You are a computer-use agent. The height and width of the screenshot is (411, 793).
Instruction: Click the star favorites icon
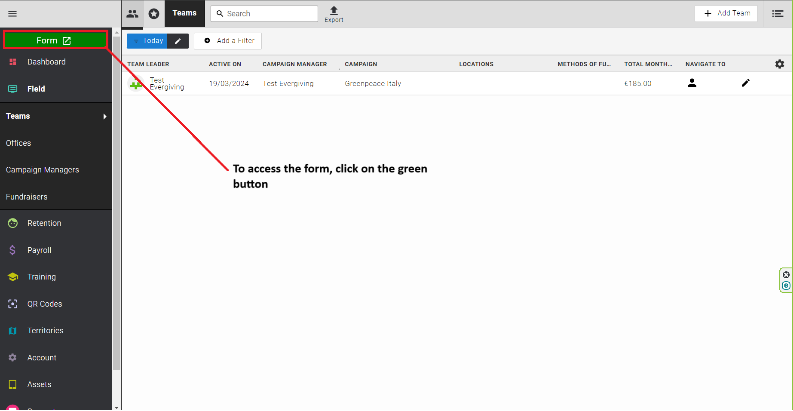(153, 14)
